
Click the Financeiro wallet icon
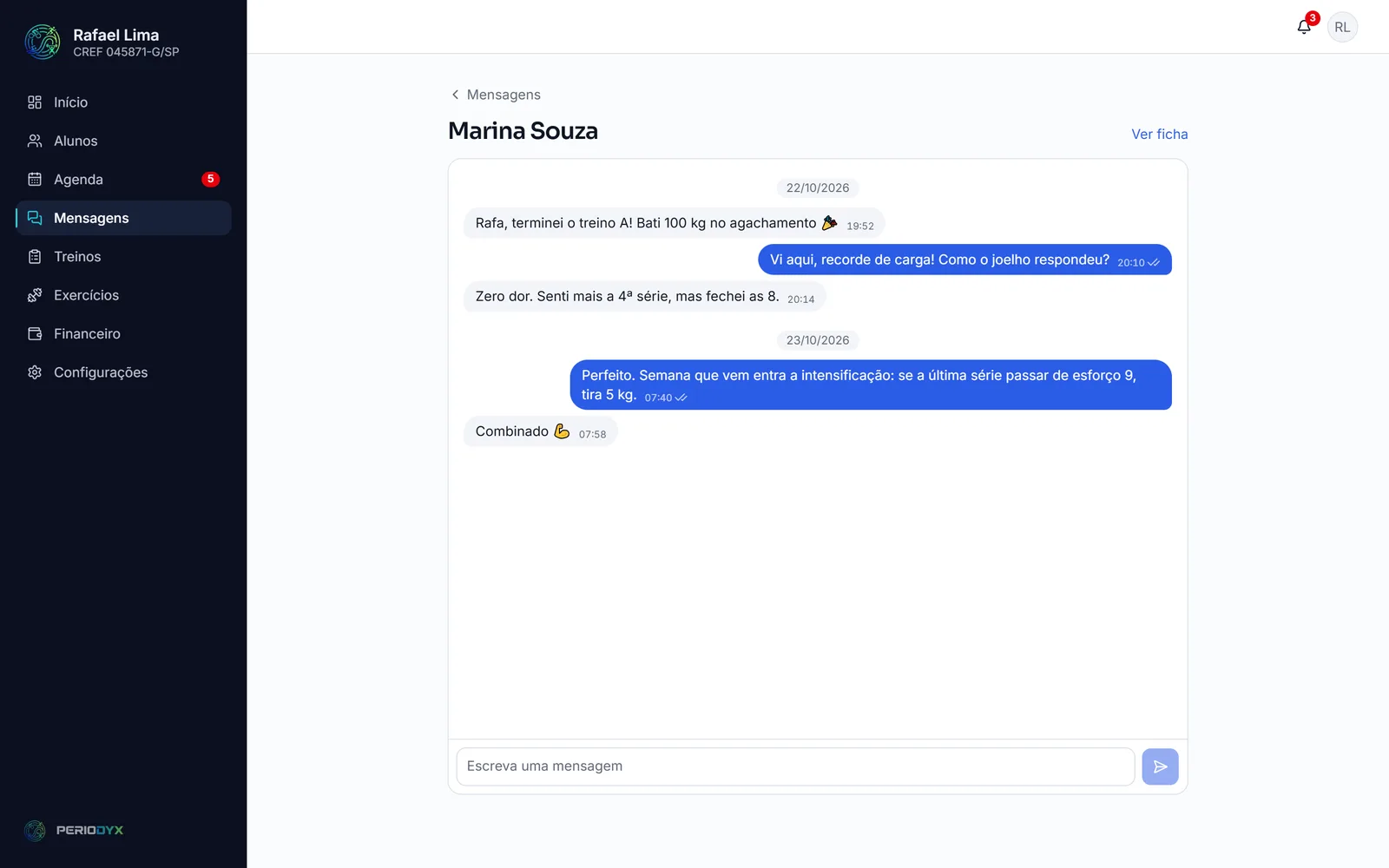point(35,334)
